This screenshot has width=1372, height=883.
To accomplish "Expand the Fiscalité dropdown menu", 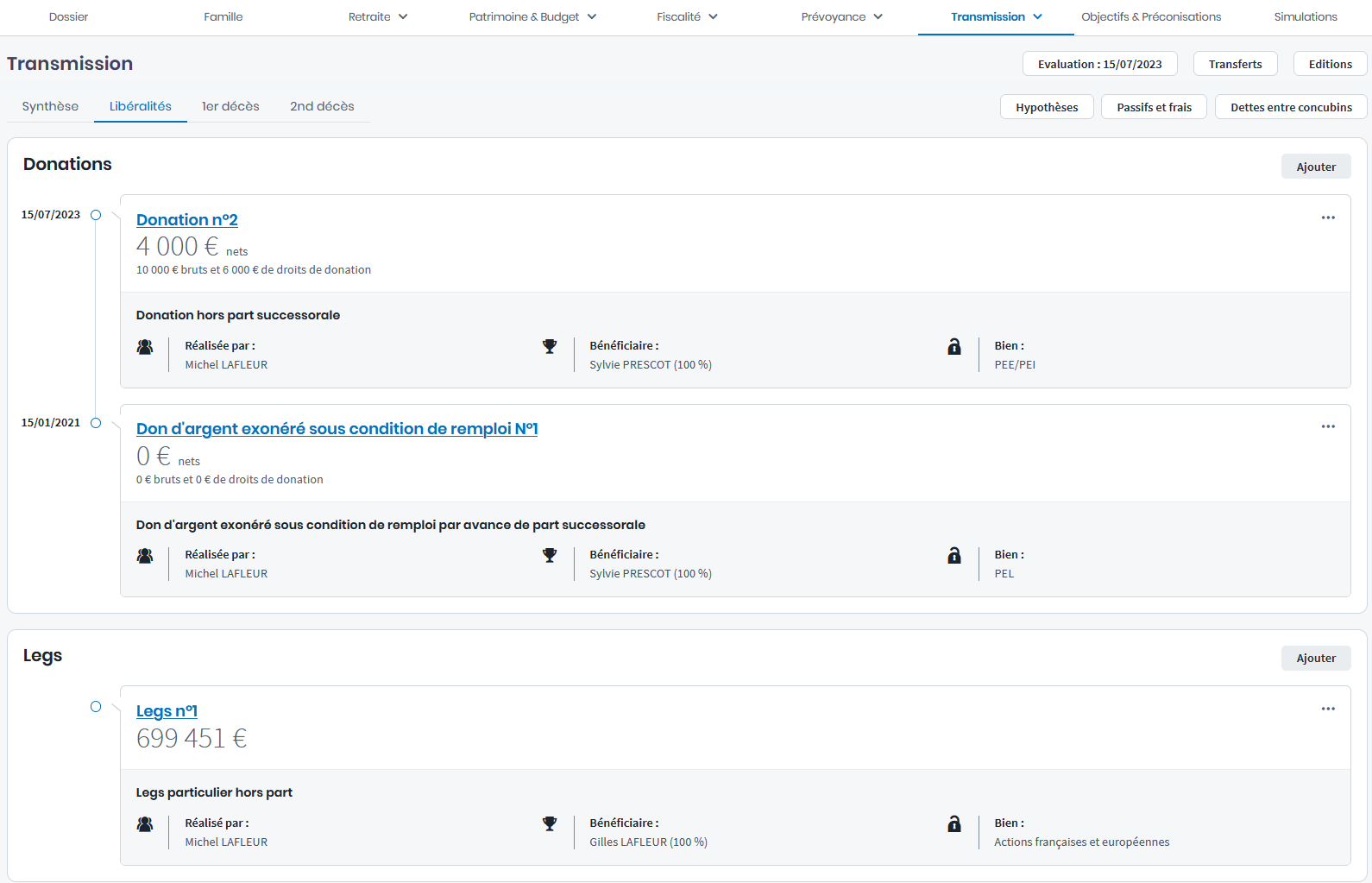I will (x=687, y=17).
